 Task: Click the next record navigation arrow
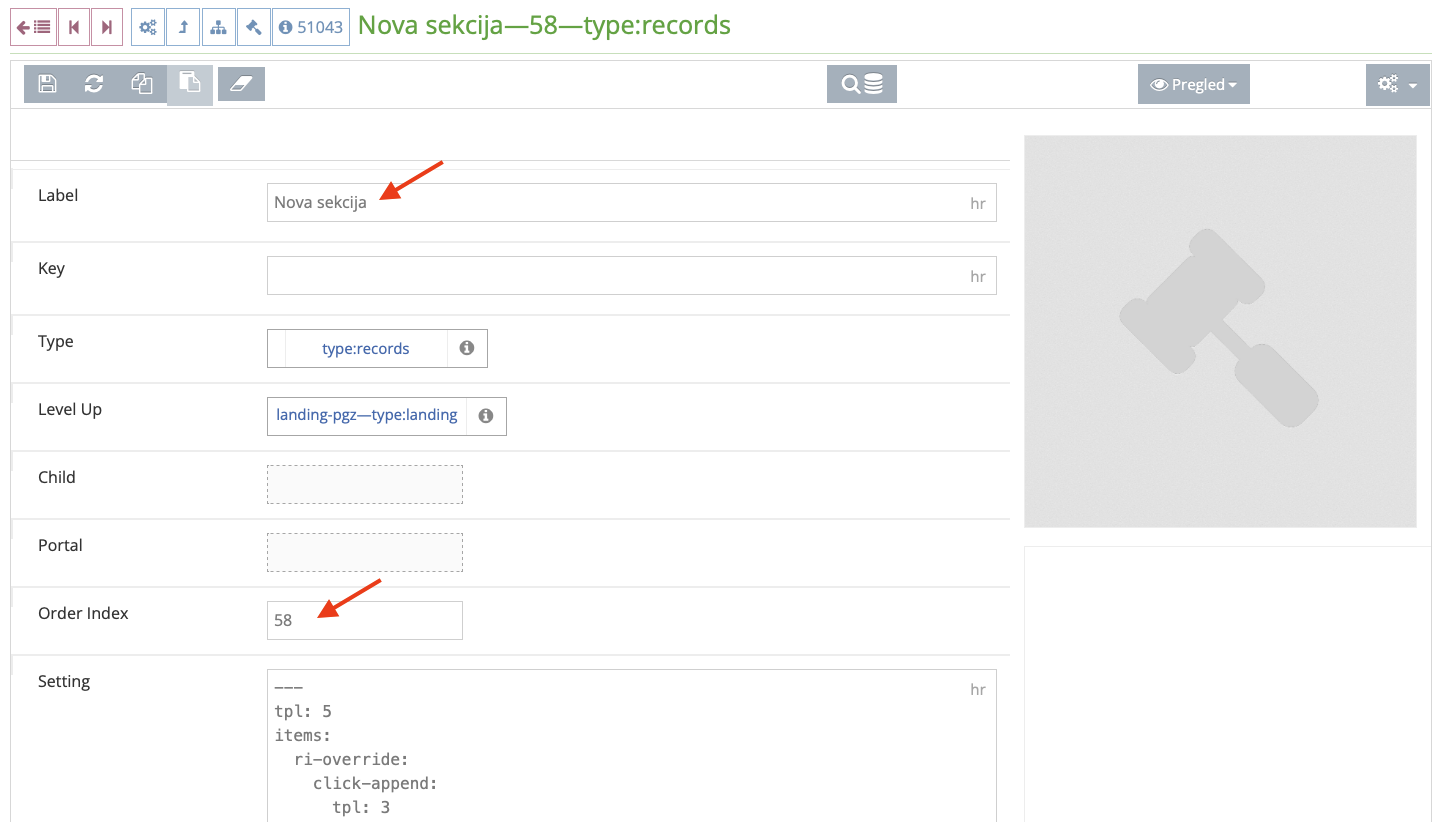coord(107,26)
